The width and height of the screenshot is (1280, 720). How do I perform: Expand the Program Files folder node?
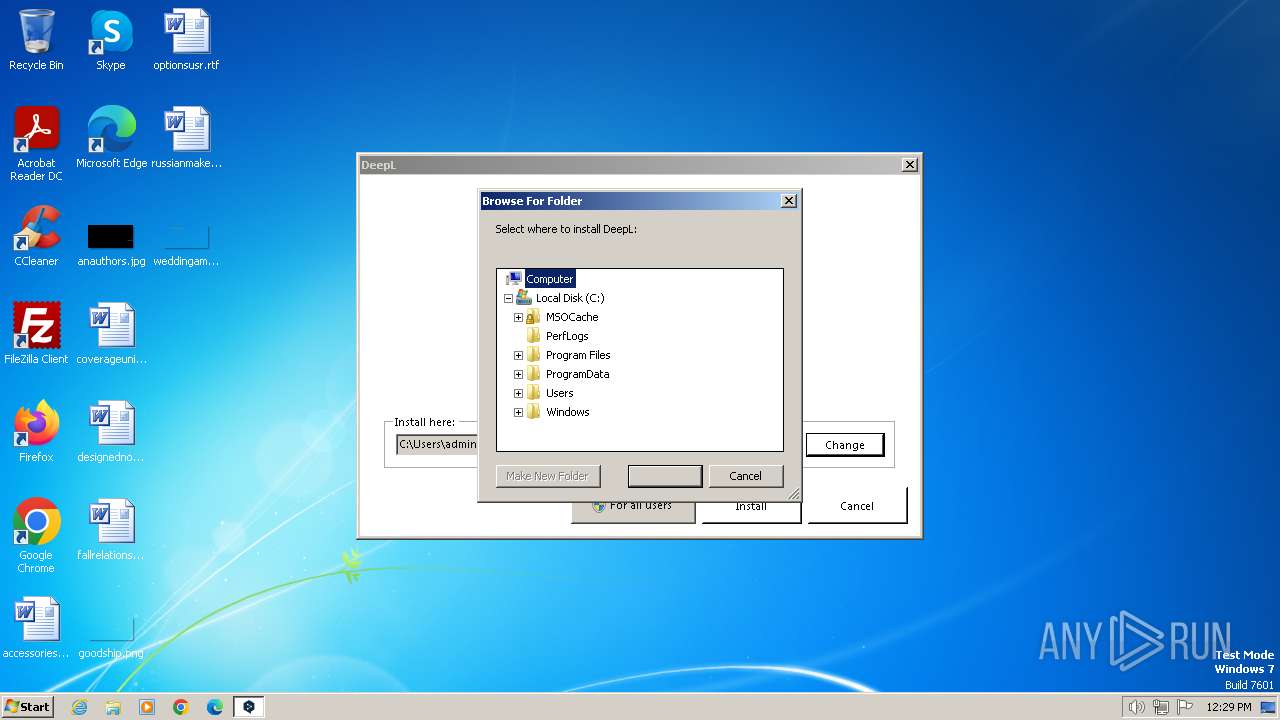[518, 355]
